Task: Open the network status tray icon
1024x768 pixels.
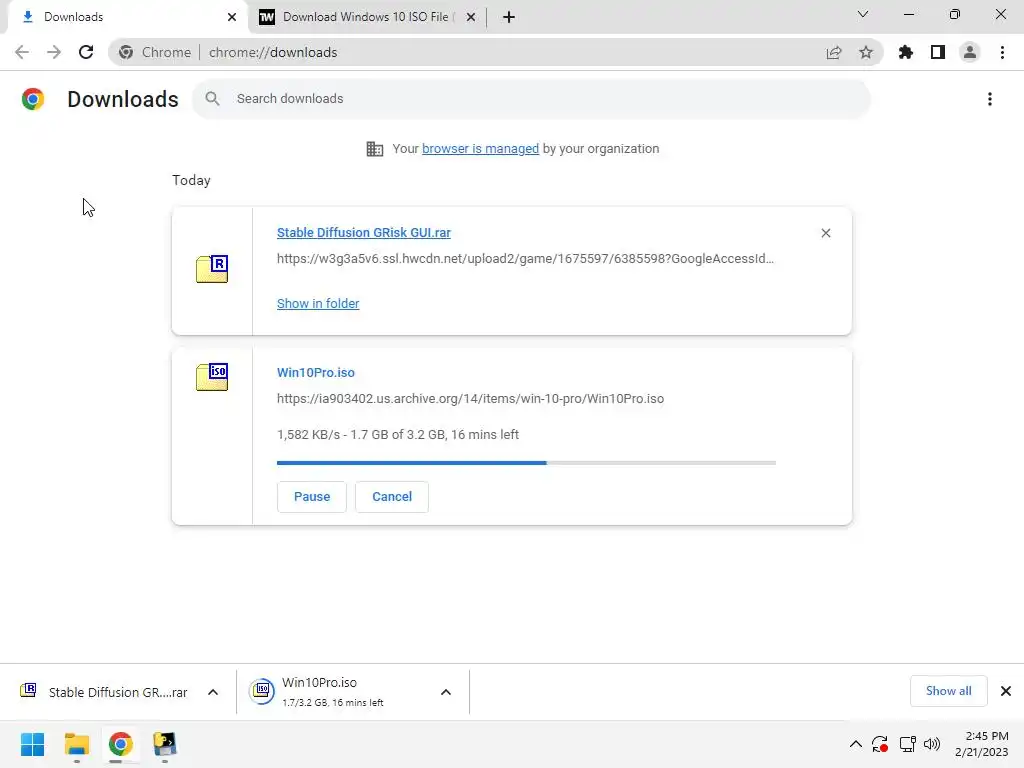Action: (907, 744)
